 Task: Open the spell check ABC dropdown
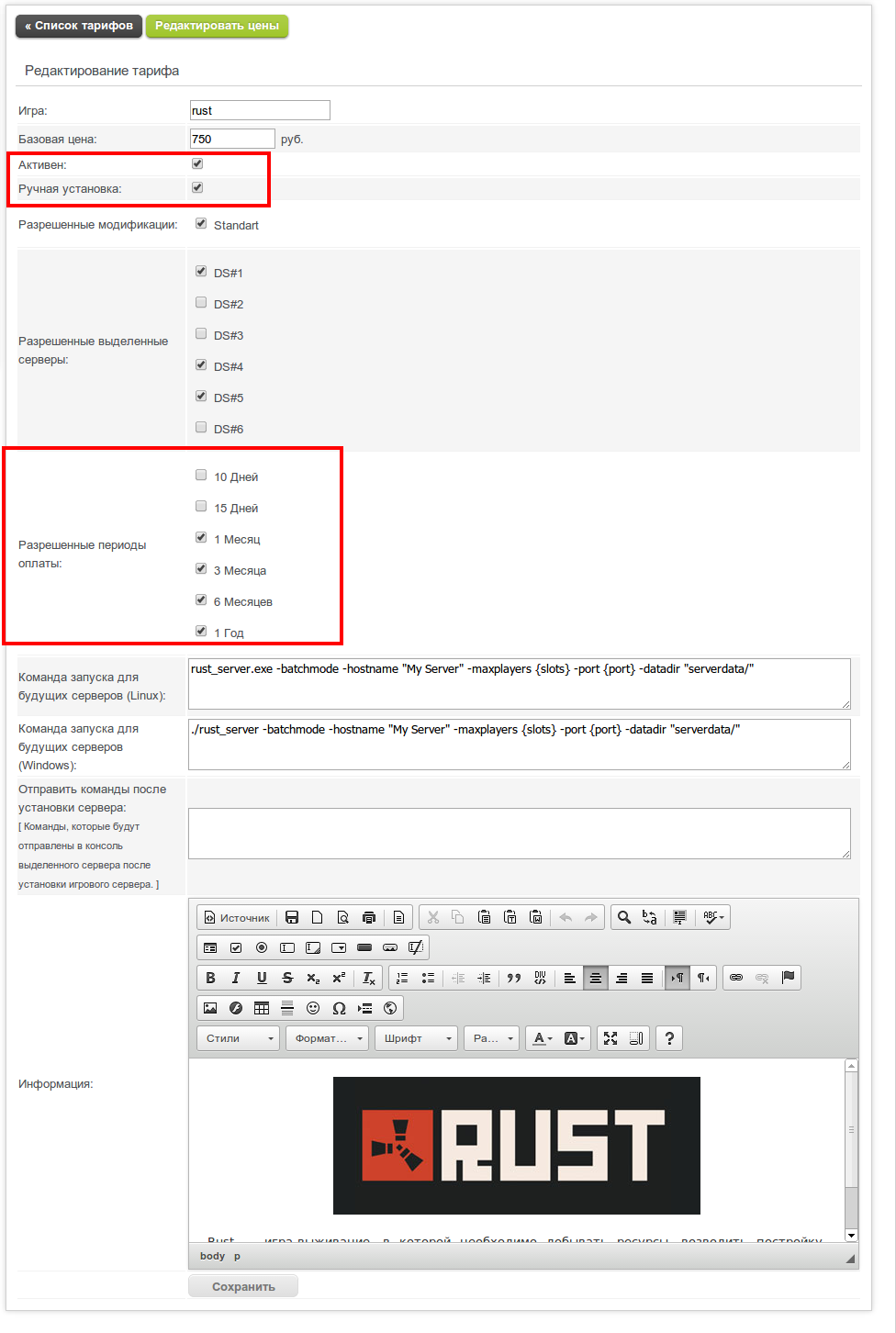(713, 917)
